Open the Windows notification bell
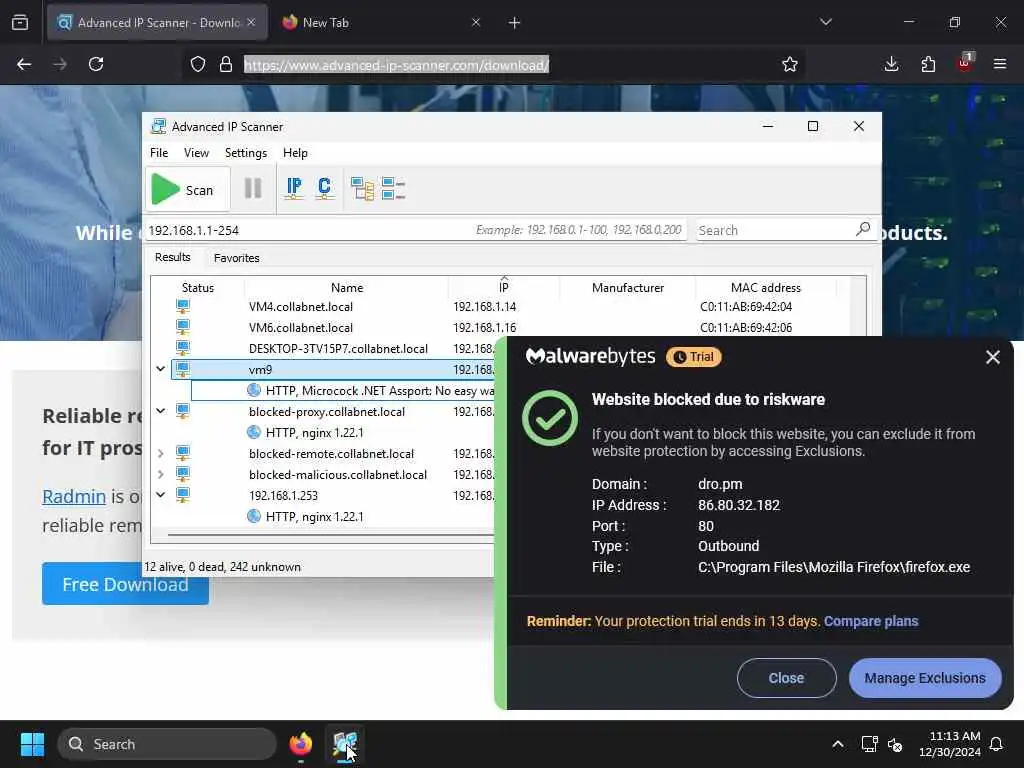Viewport: 1024px width, 768px height. click(x=997, y=744)
